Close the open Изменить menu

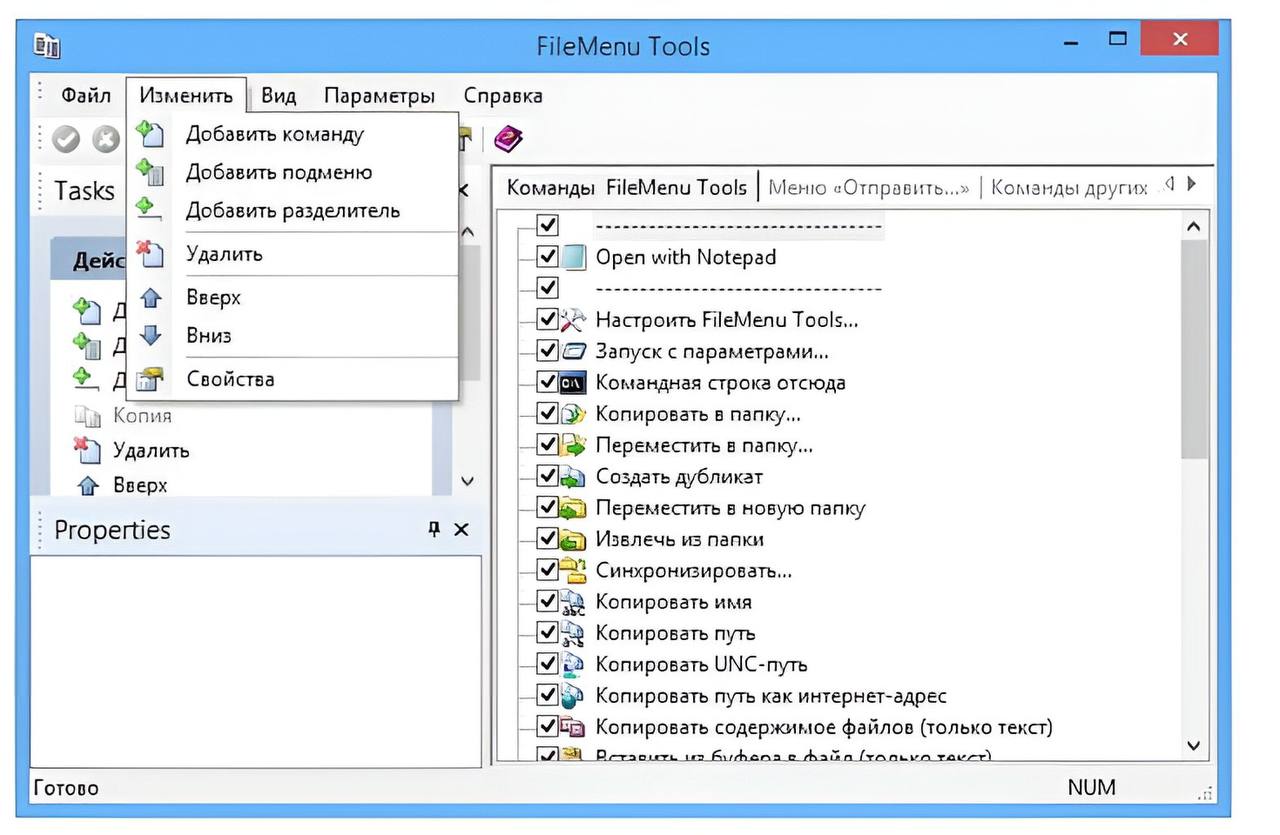click(x=186, y=96)
